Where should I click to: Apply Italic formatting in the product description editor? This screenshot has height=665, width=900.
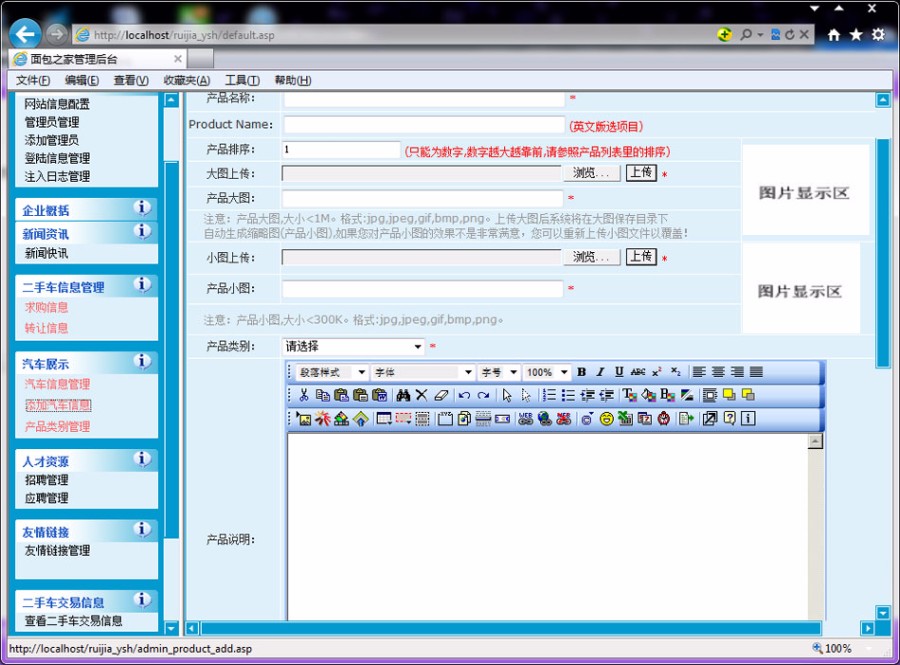[598, 371]
